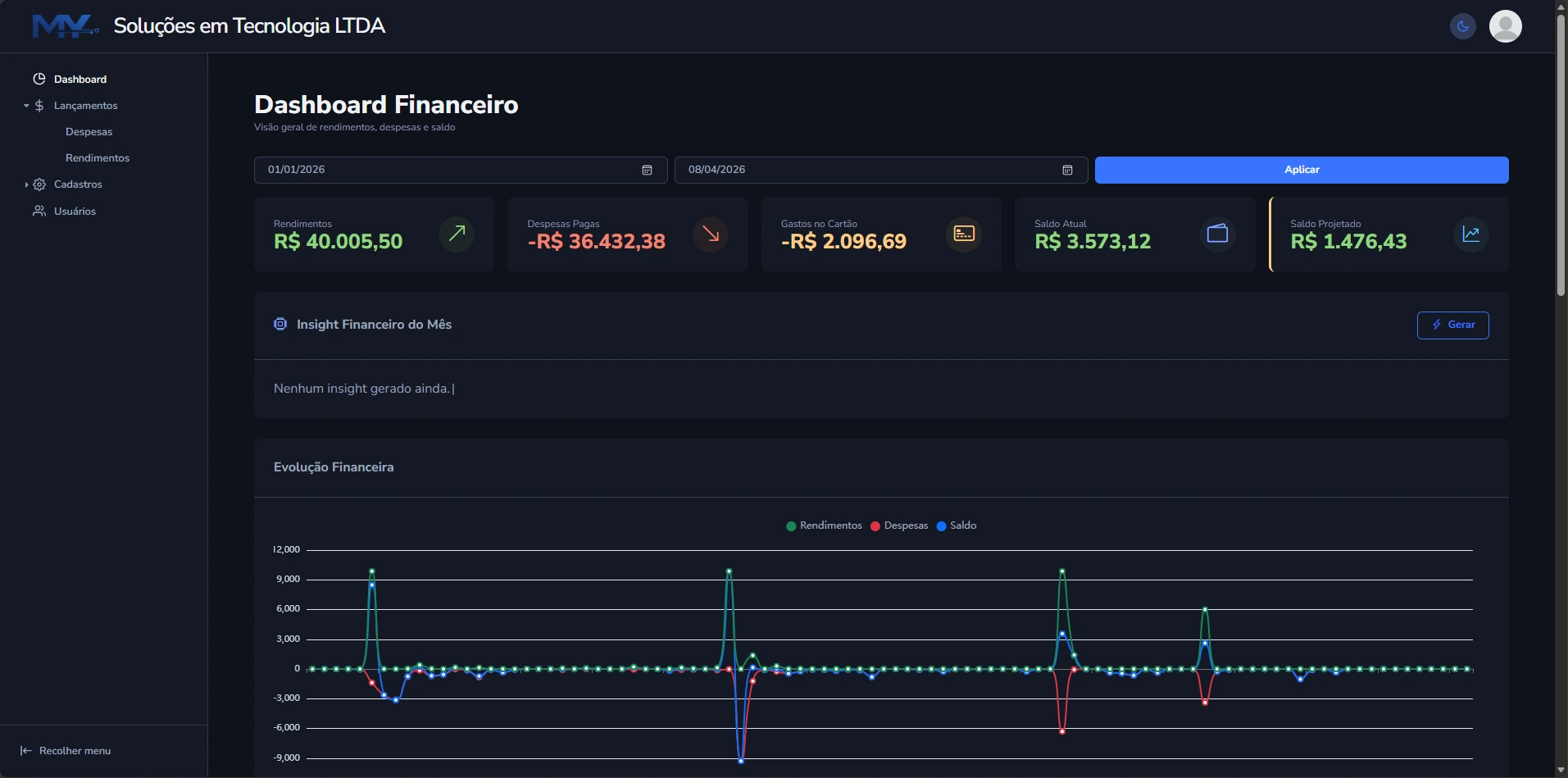Click Rendimentos value R$ 40.005,50
The image size is (1568, 778).
coord(338,242)
